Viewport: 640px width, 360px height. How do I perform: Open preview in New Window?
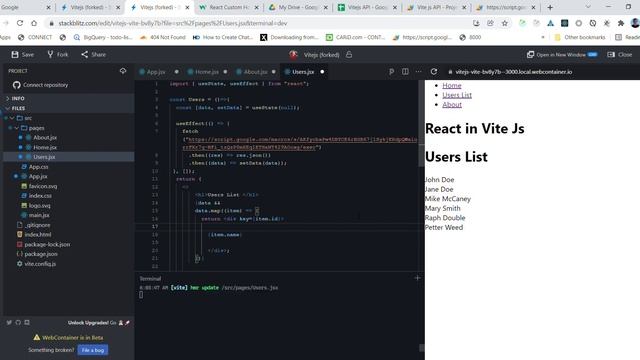[562, 54]
